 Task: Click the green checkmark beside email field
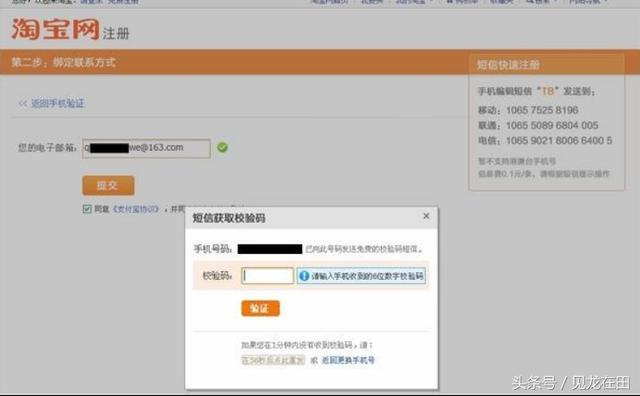click(x=222, y=147)
